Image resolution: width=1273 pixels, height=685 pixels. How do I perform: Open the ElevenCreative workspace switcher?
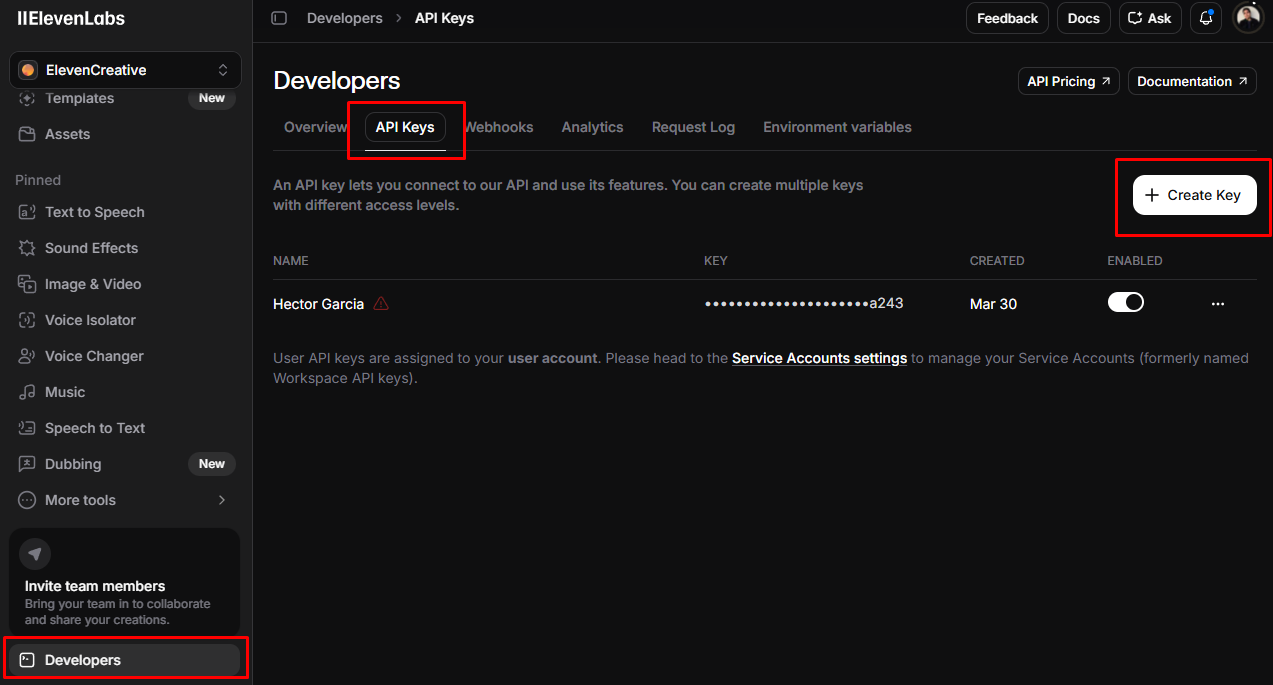(x=125, y=70)
